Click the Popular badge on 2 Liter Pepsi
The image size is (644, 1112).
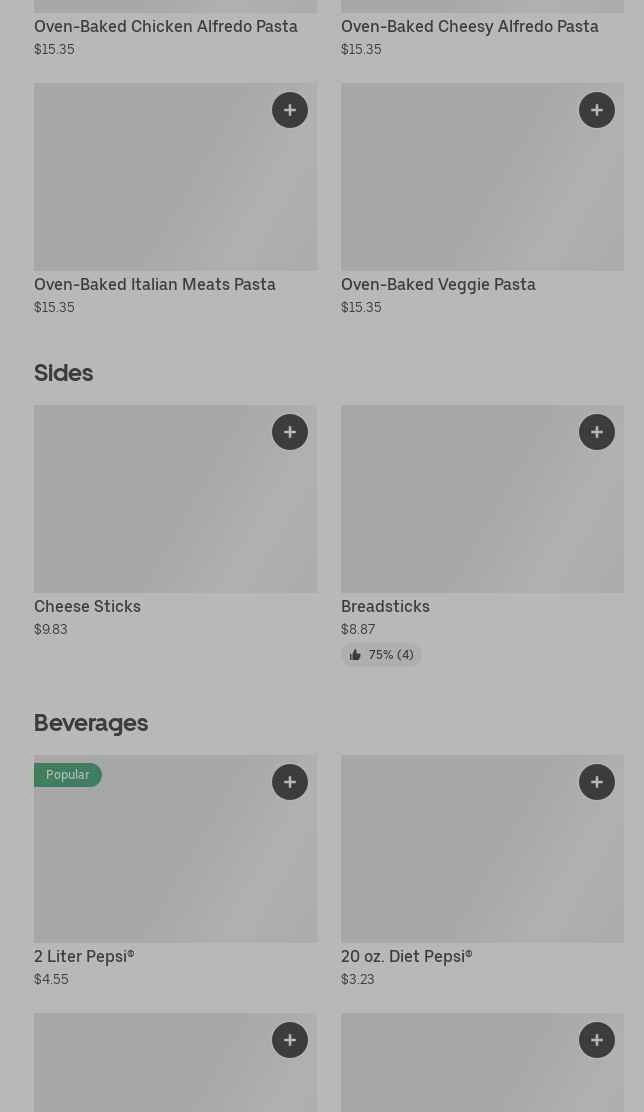pos(67,775)
